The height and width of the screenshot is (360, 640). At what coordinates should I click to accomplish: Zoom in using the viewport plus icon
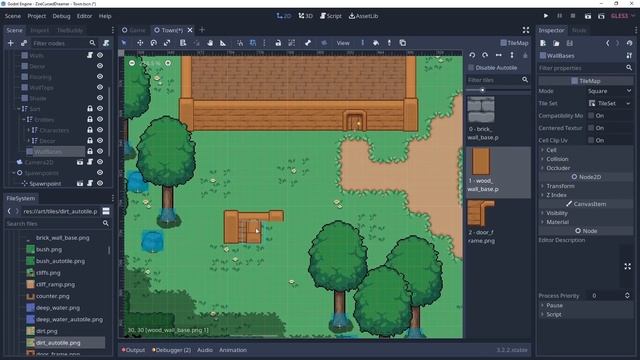[x=168, y=63]
